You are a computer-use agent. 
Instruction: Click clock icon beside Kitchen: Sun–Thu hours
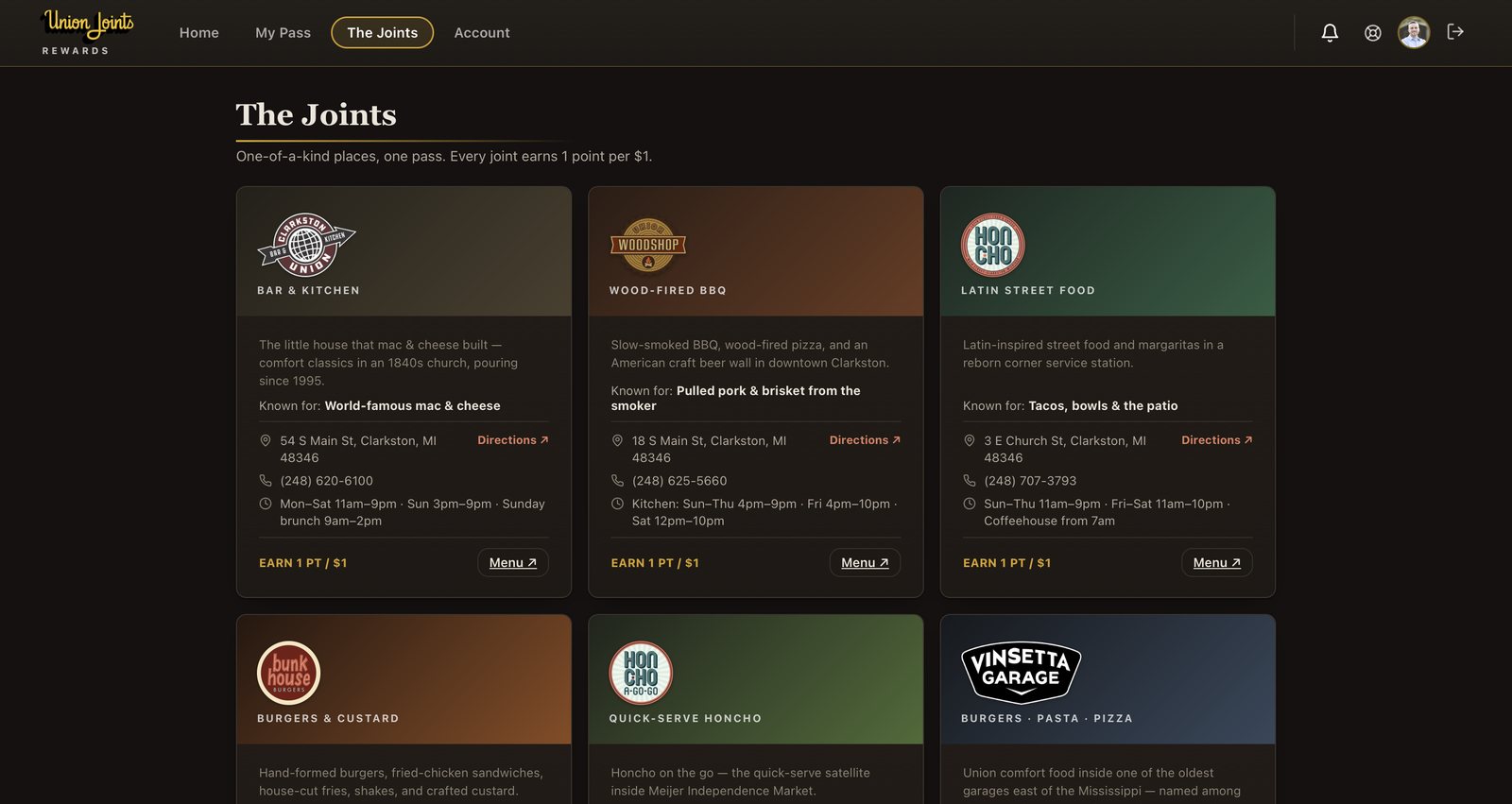(617, 505)
